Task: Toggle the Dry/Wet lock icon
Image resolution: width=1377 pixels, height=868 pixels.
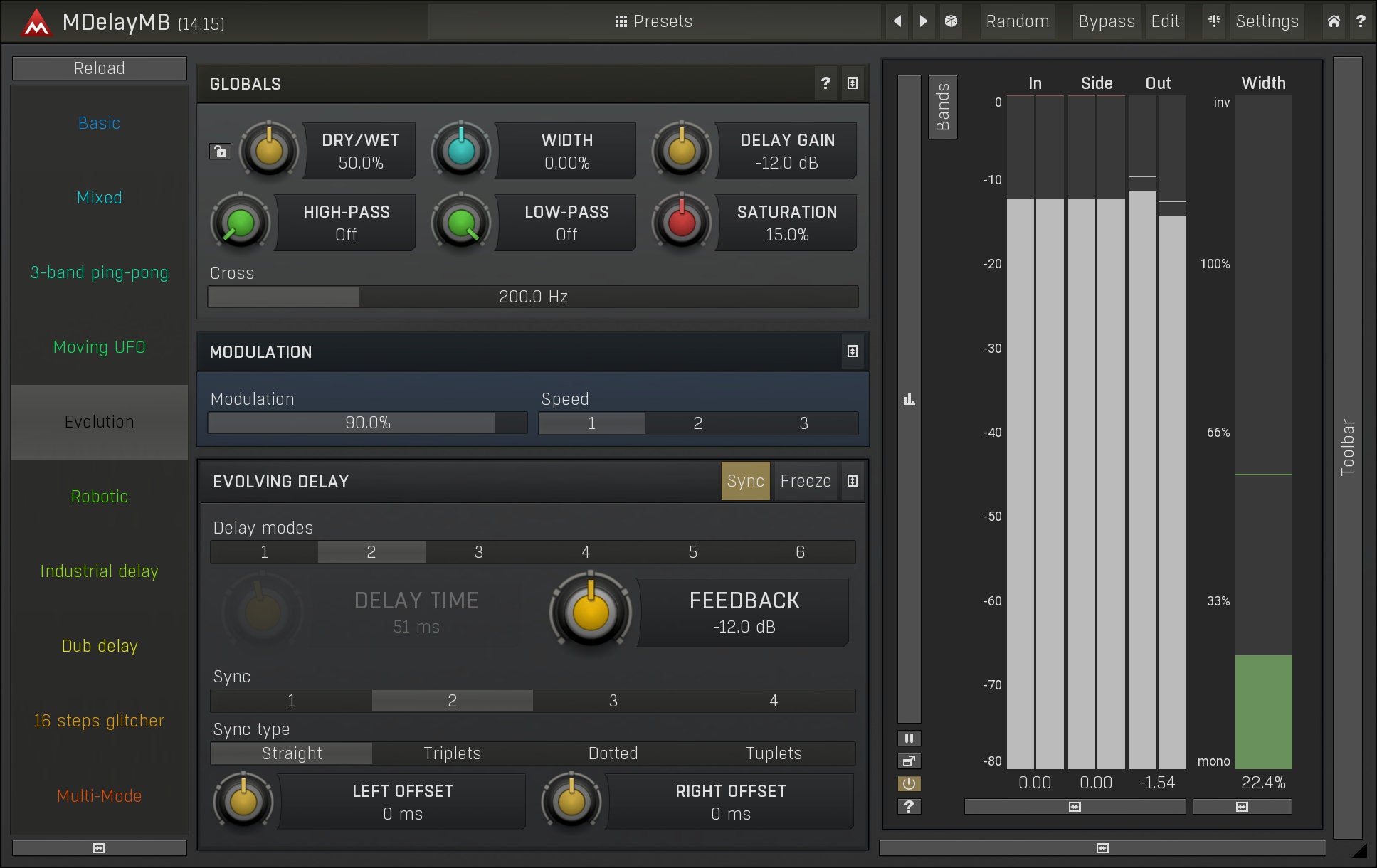Action: [220, 151]
